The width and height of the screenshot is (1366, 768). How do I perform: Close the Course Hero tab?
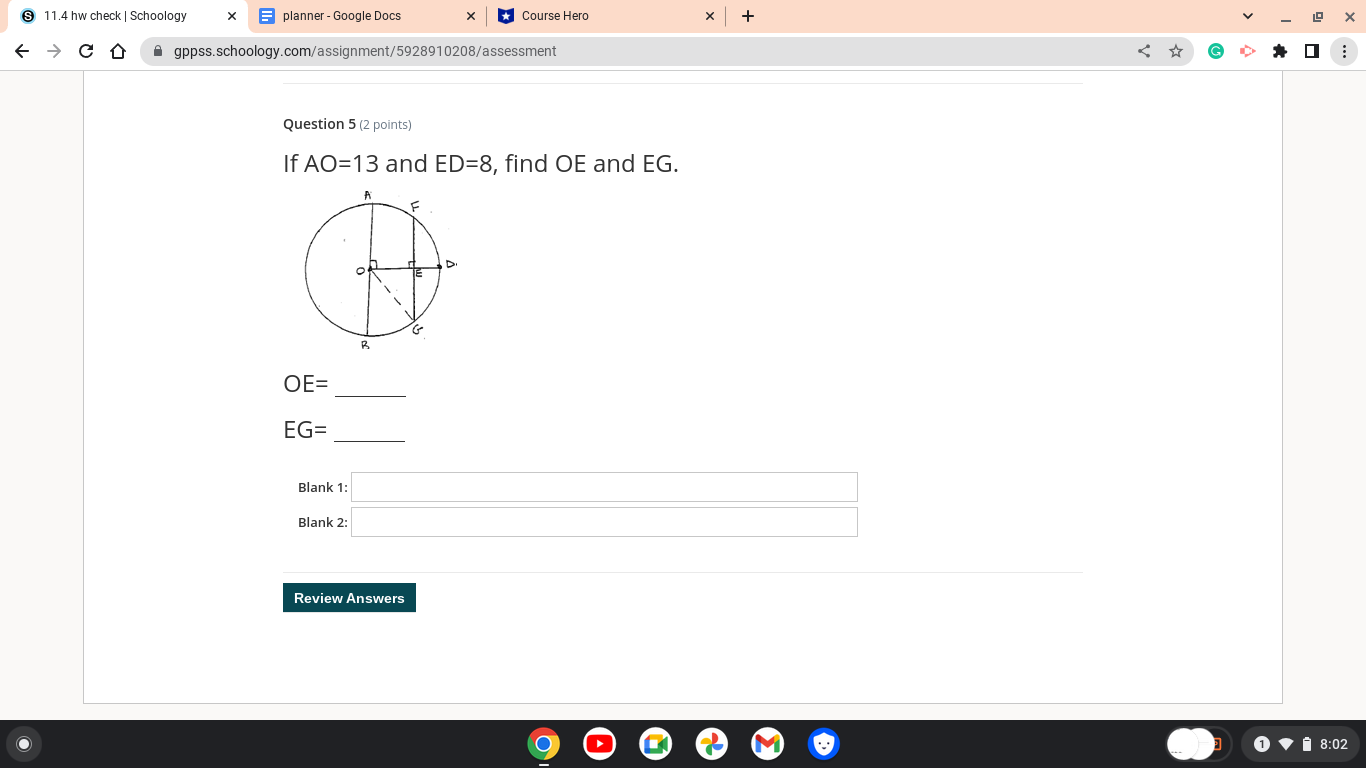710,16
